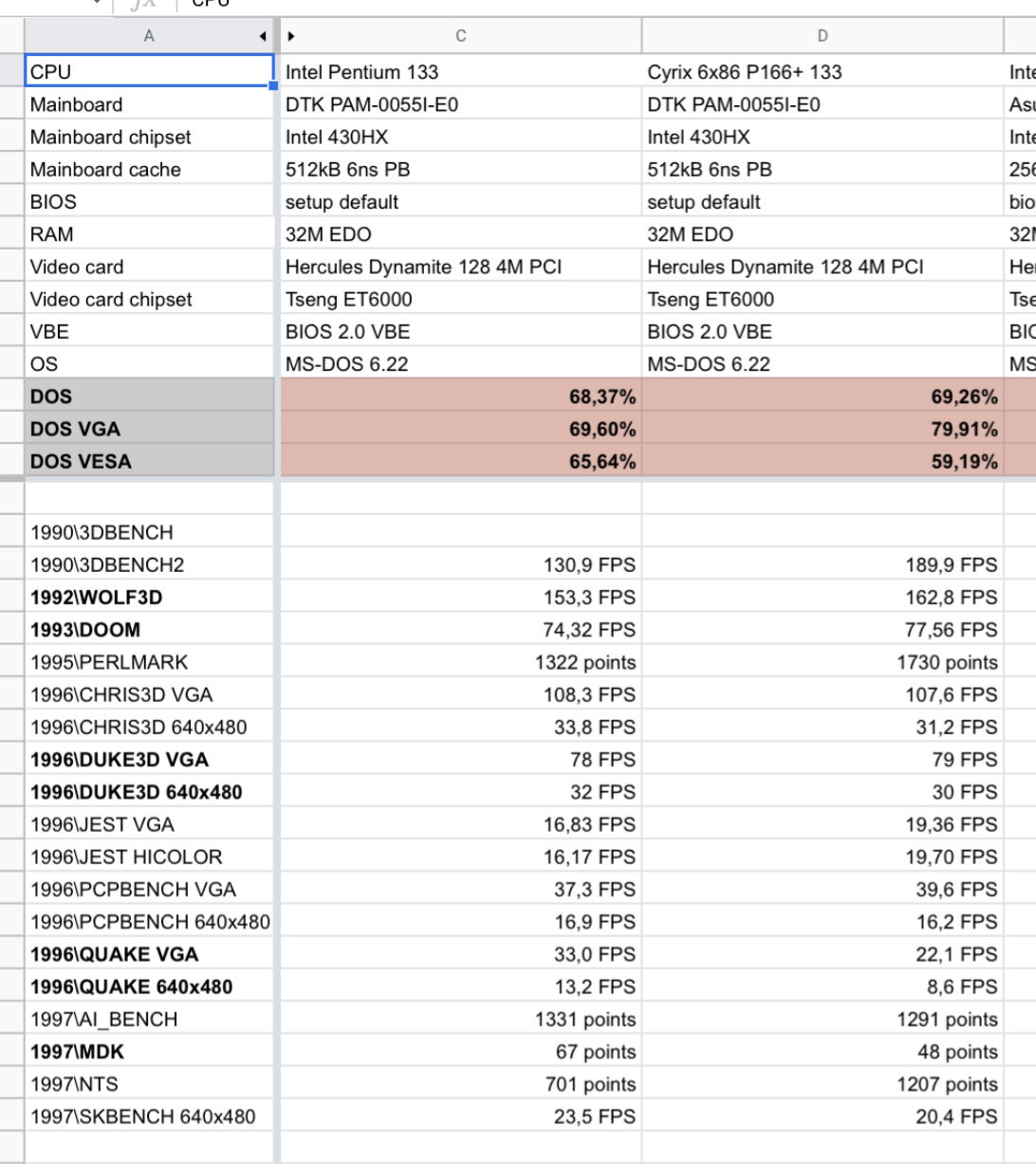The width and height of the screenshot is (1036, 1164).
Task: Click the 1995\PERLMARK row label
Action: (x=149, y=661)
